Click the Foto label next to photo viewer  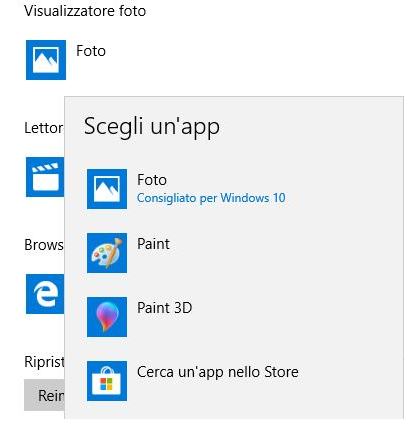pos(91,51)
